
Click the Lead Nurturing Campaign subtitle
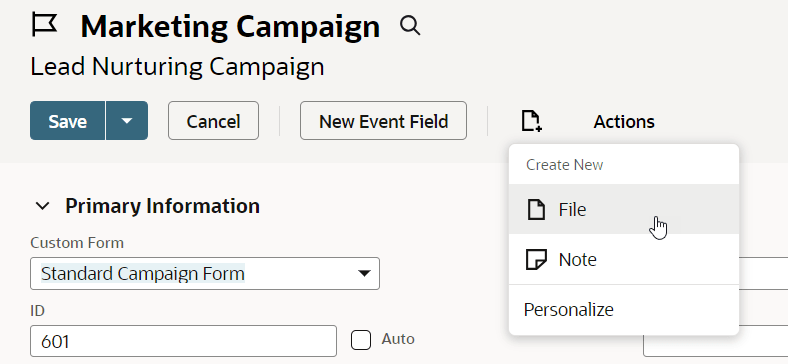pos(177,67)
